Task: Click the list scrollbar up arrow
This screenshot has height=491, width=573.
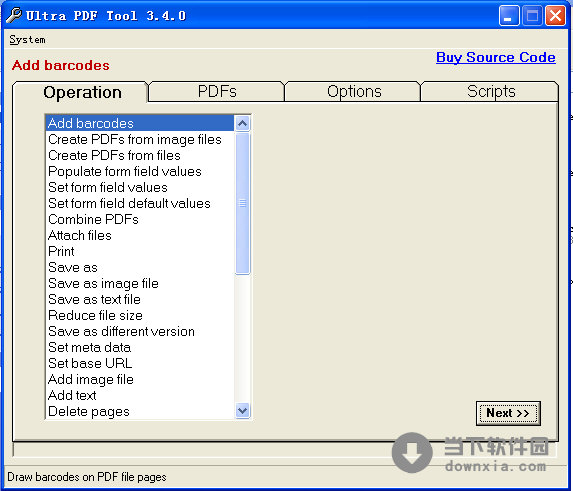Action: point(242,123)
